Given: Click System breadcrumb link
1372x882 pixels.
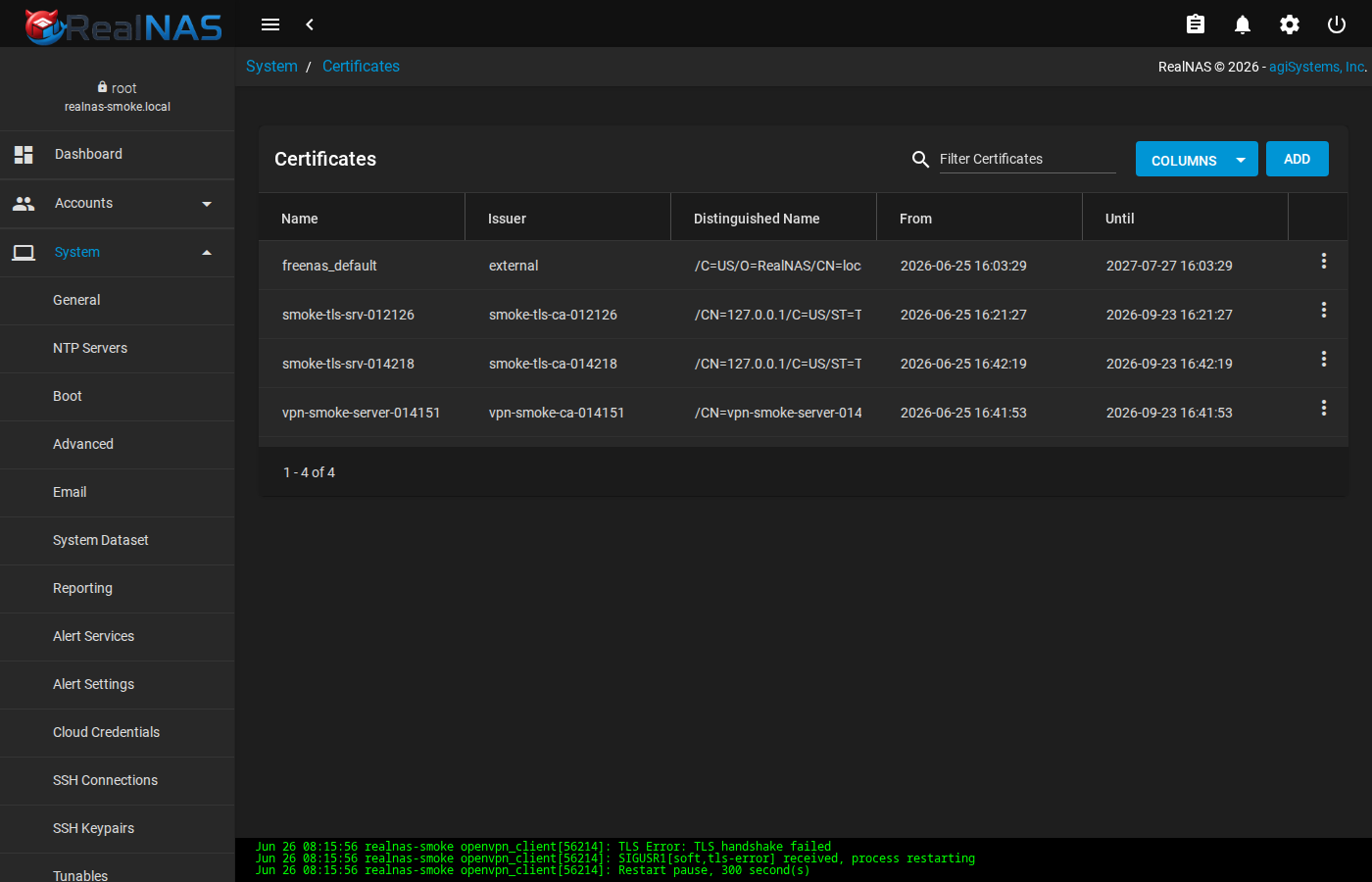Looking at the screenshot, I should pos(271,66).
